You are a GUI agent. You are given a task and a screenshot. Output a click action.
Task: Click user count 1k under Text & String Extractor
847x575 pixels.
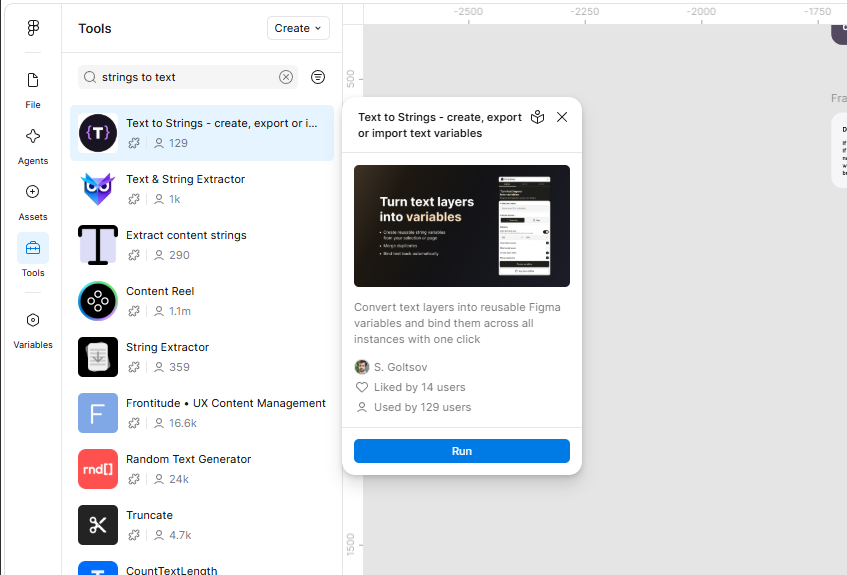coord(174,199)
